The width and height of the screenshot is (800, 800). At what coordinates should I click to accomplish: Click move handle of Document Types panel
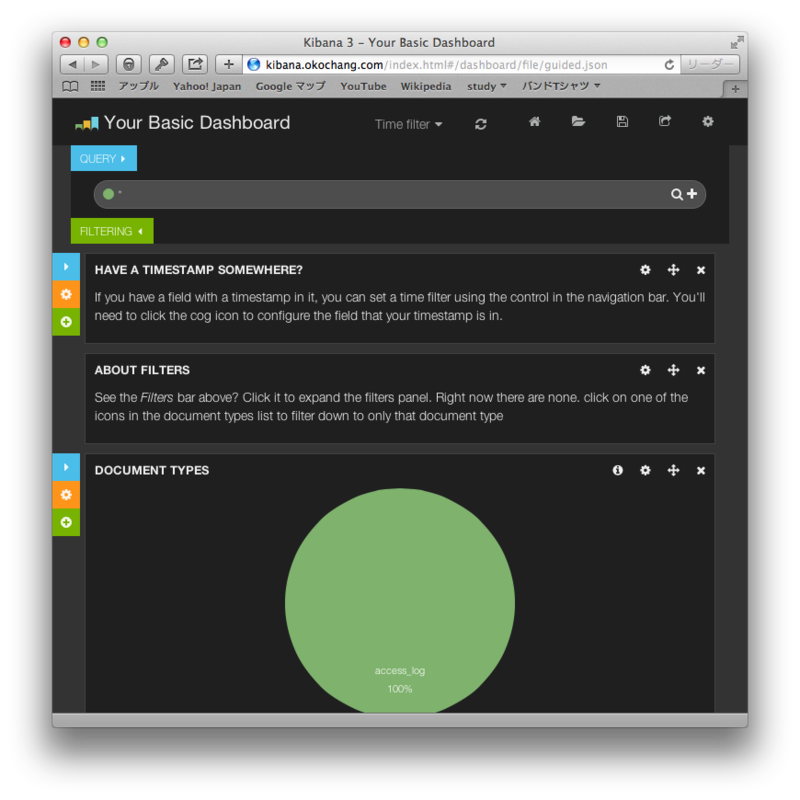click(x=673, y=470)
